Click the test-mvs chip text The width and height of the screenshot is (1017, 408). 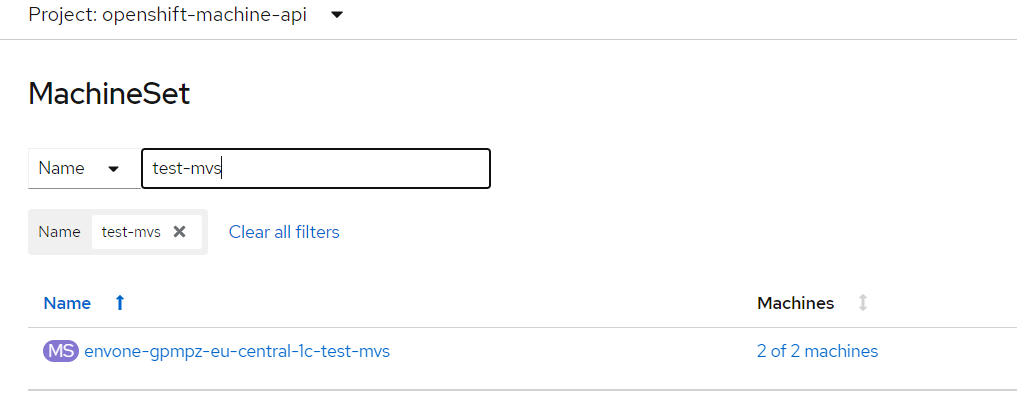coord(131,232)
